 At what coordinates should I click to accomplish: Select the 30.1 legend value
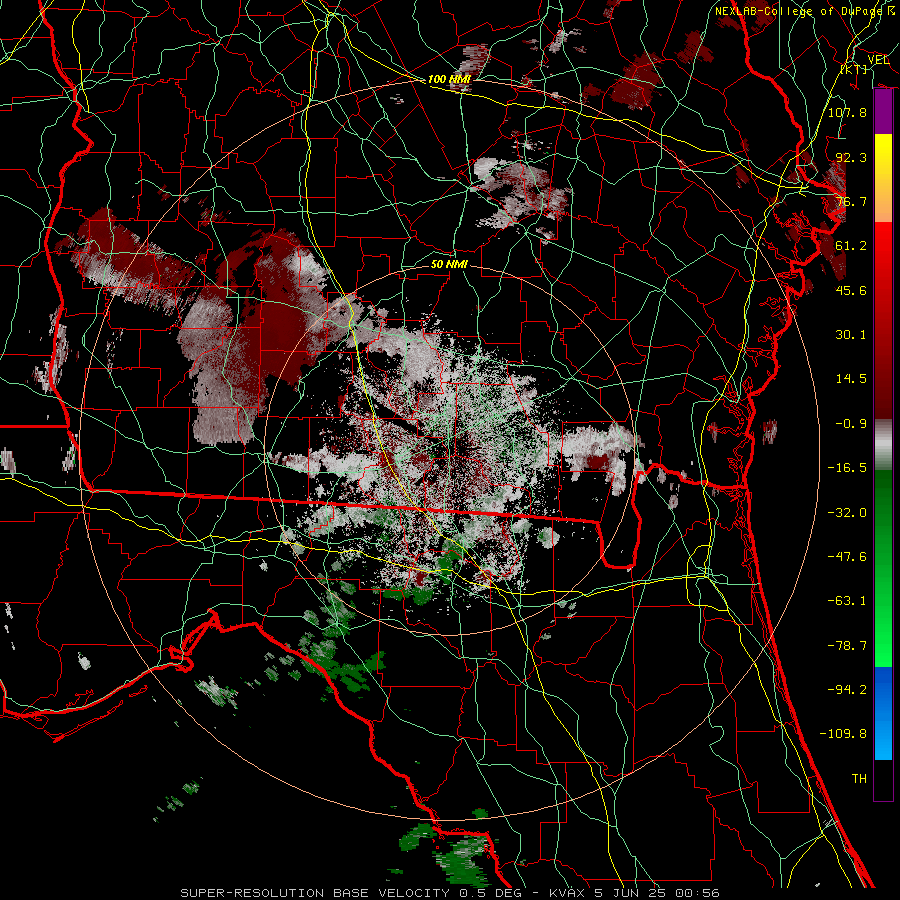click(851, 335)
